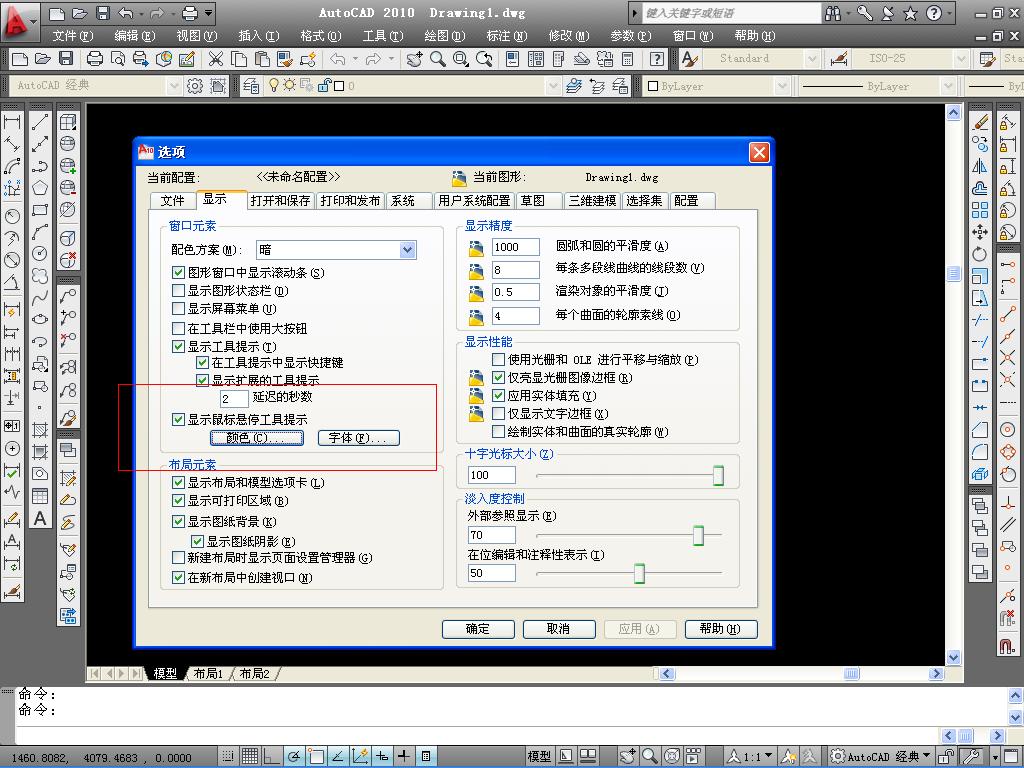Open the 字体 settings button
The image size is (1024, 768).
coord(358,438)
